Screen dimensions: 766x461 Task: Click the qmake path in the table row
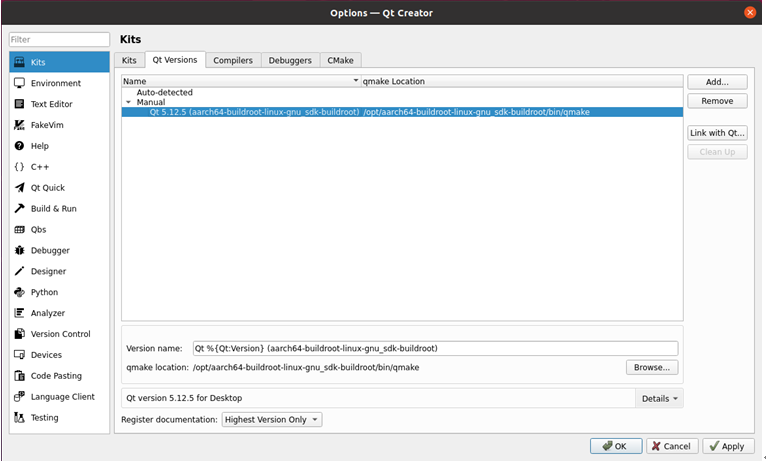click(x=476, y=112)
